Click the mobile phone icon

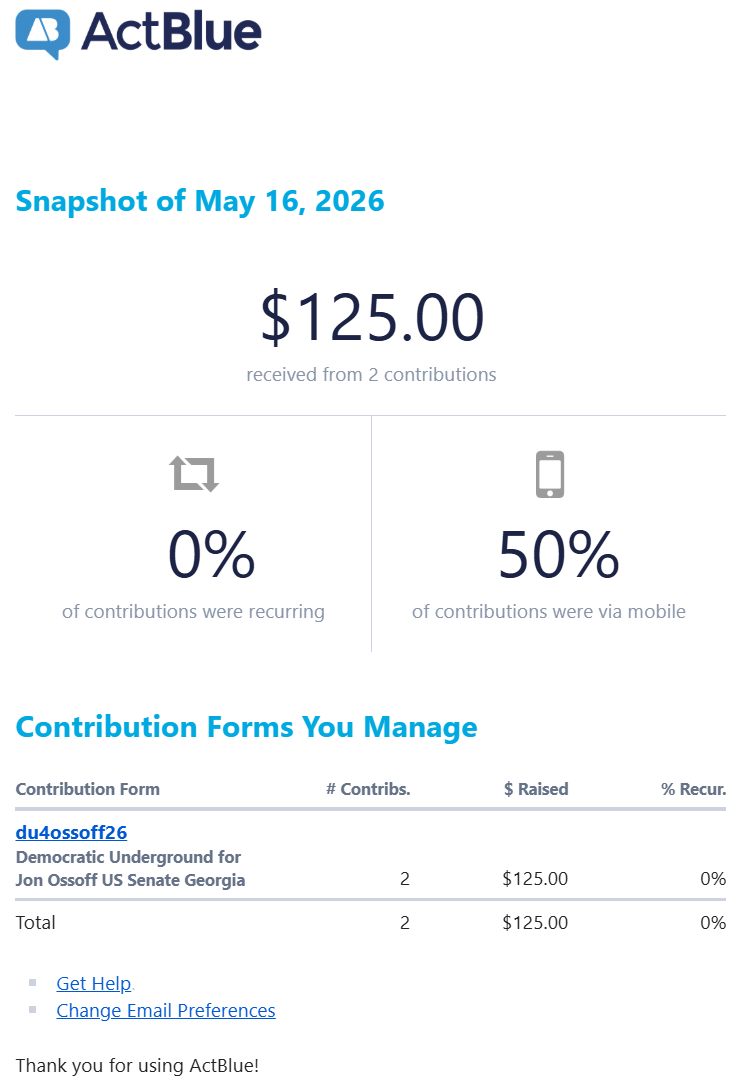(x=550, y=475)
